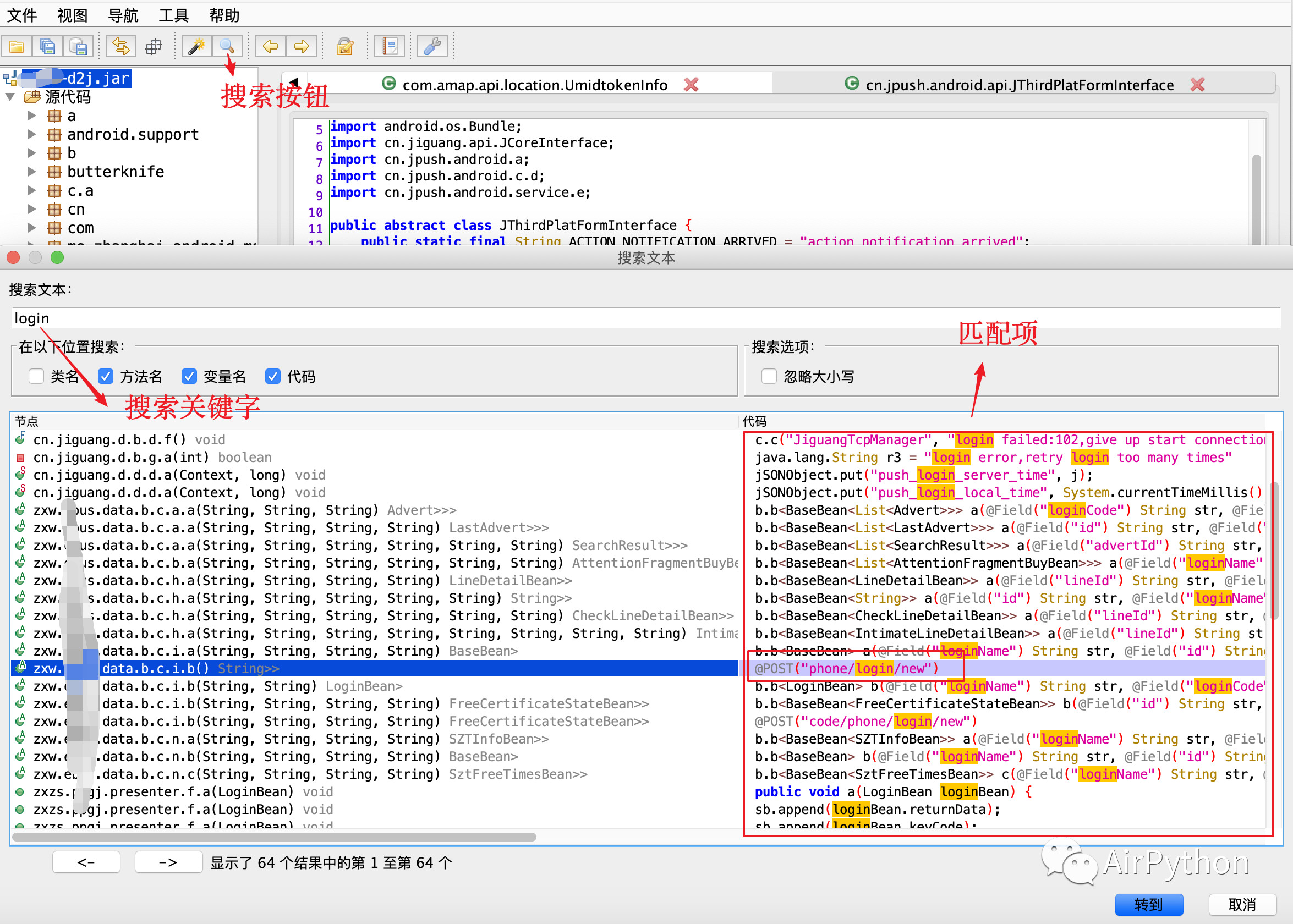The image size is (1293, 924).
Task: Click the sync with editor arrows icon
Action: tap(120, 47)
